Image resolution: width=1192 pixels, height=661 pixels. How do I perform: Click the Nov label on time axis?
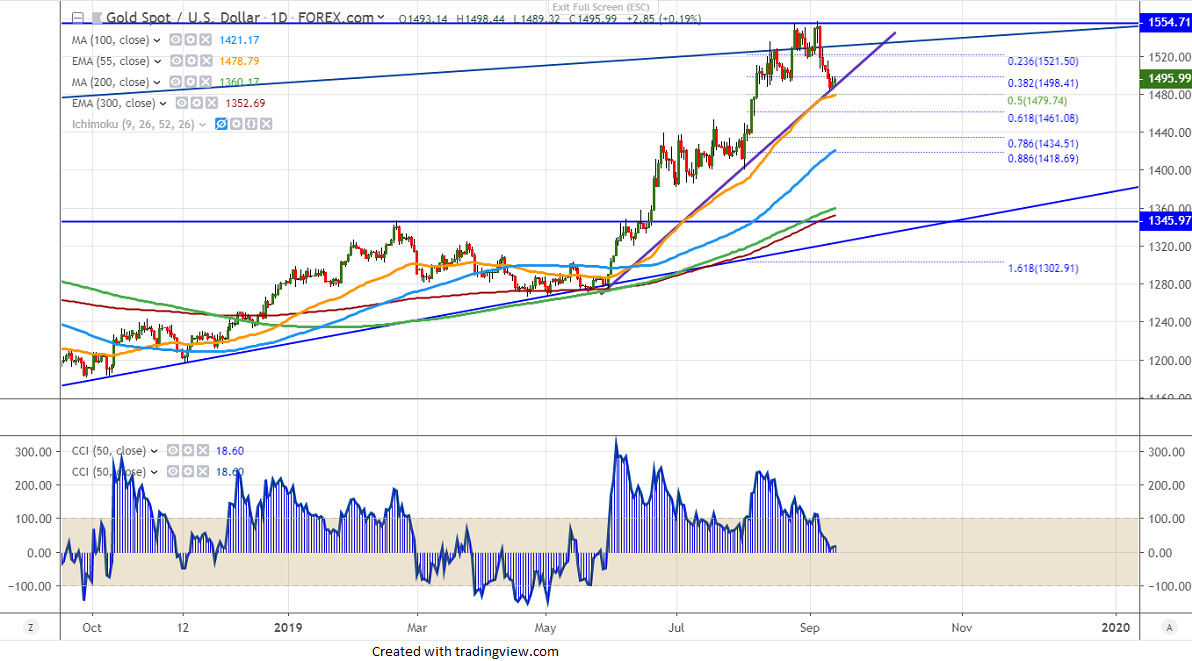tap(962, 628)
